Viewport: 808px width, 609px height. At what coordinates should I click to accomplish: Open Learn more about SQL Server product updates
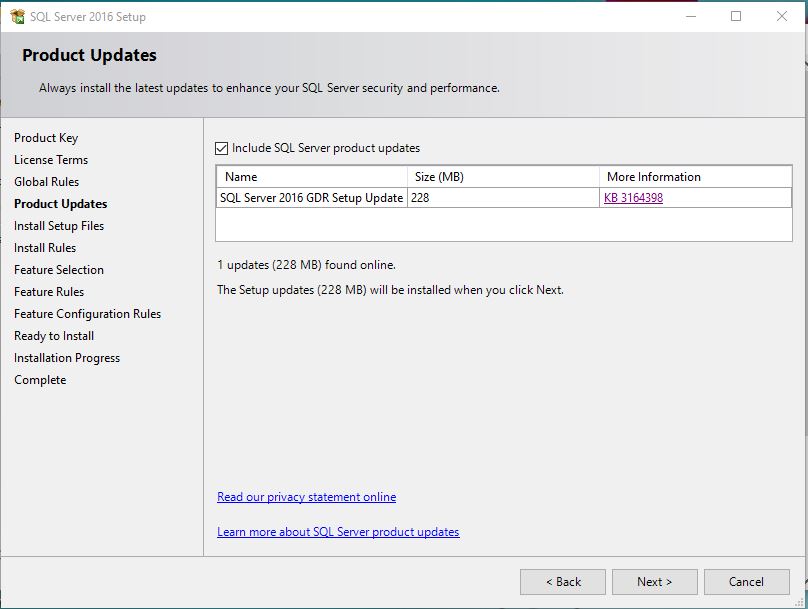pyautogui.click(x=339, y=532)
